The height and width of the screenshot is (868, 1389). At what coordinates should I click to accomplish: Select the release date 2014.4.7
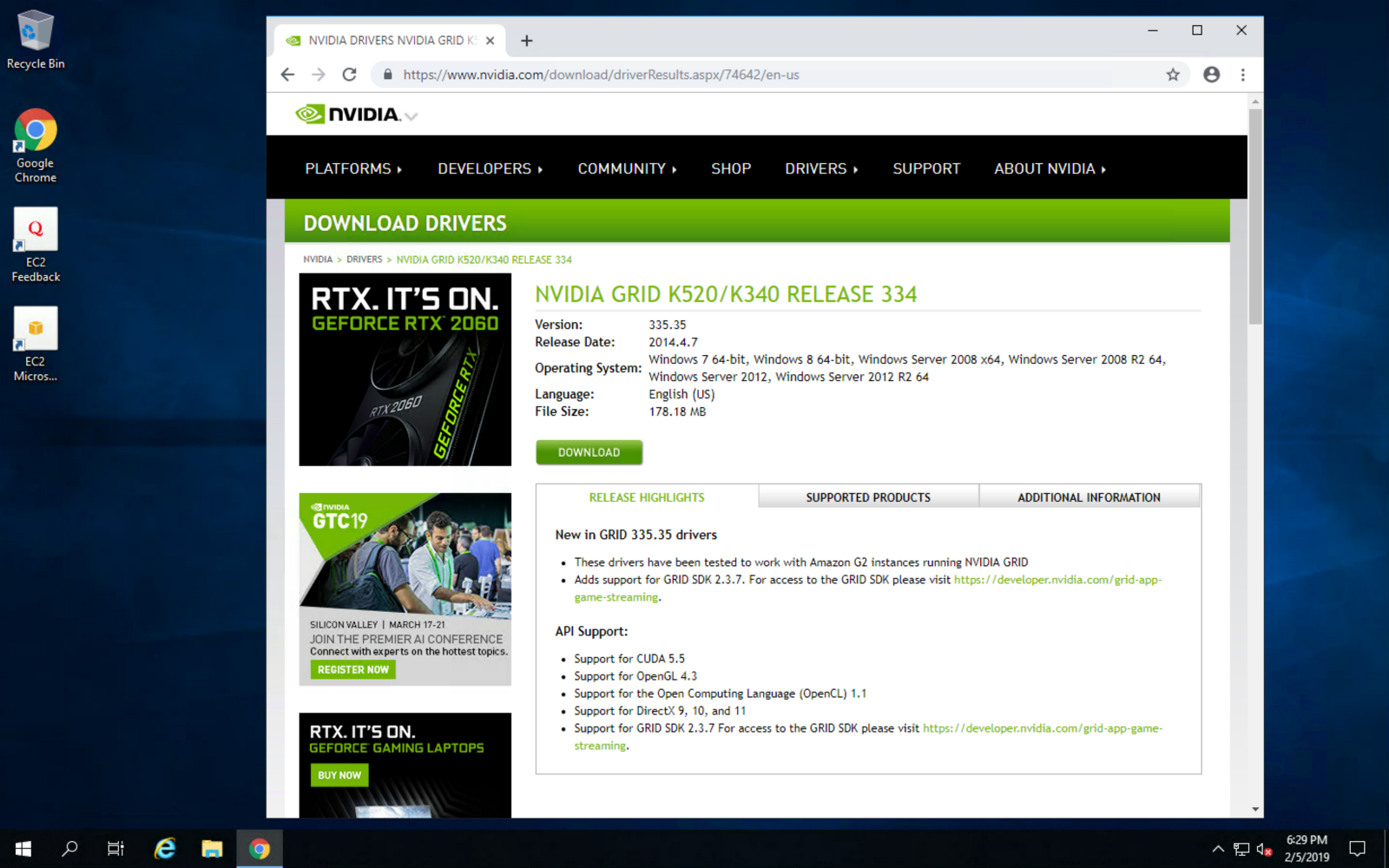(673, 342)
